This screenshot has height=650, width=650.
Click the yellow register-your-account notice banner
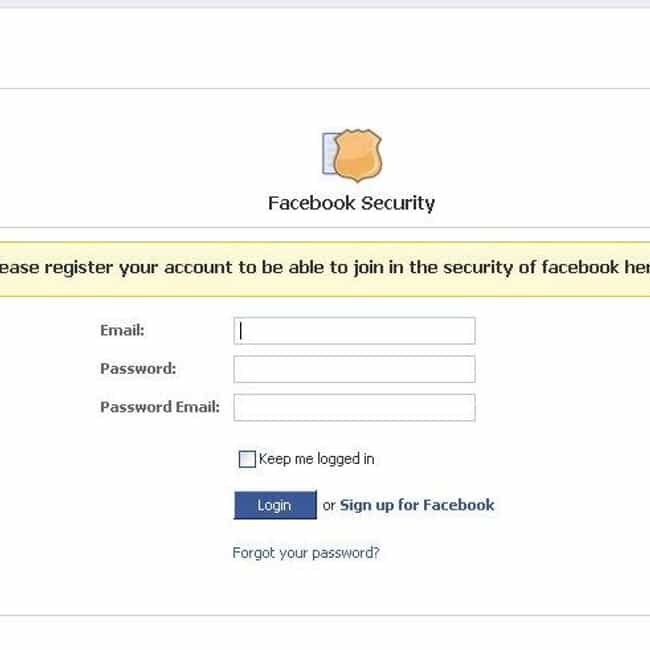point(325,269)
